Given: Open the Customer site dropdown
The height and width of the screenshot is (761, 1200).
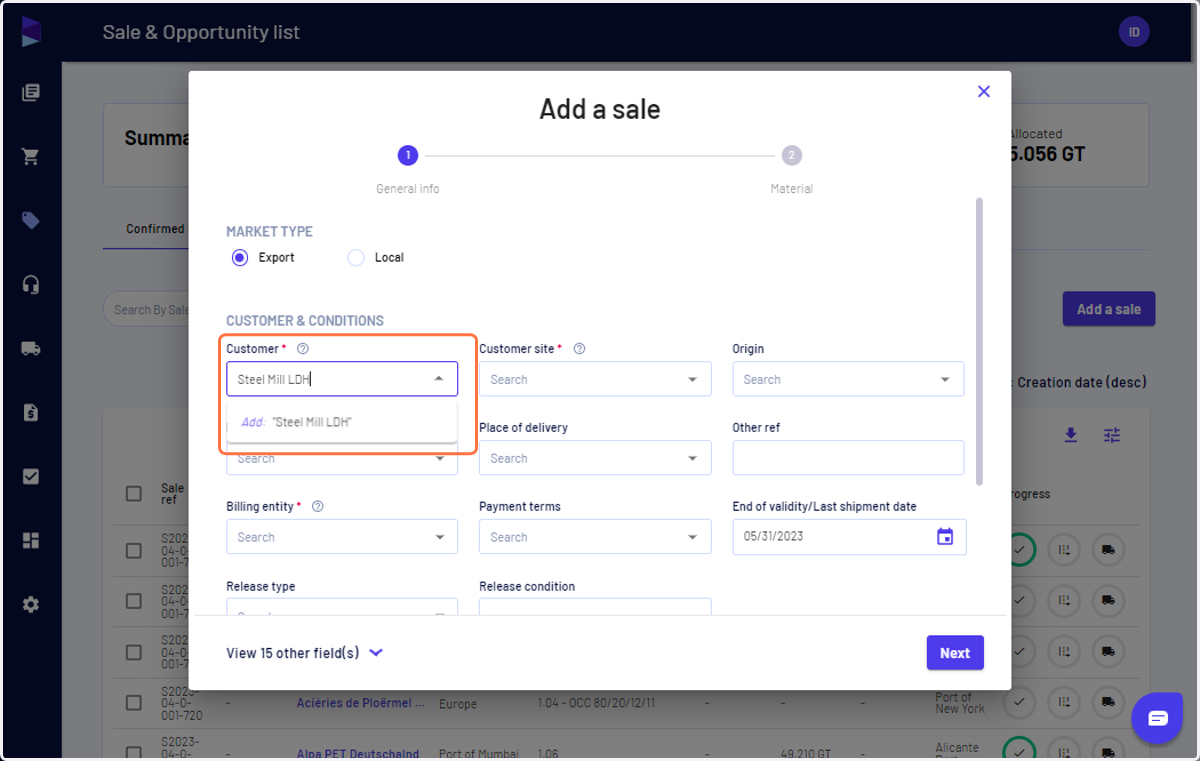Looking at the screenshot, I should point(595,379).
